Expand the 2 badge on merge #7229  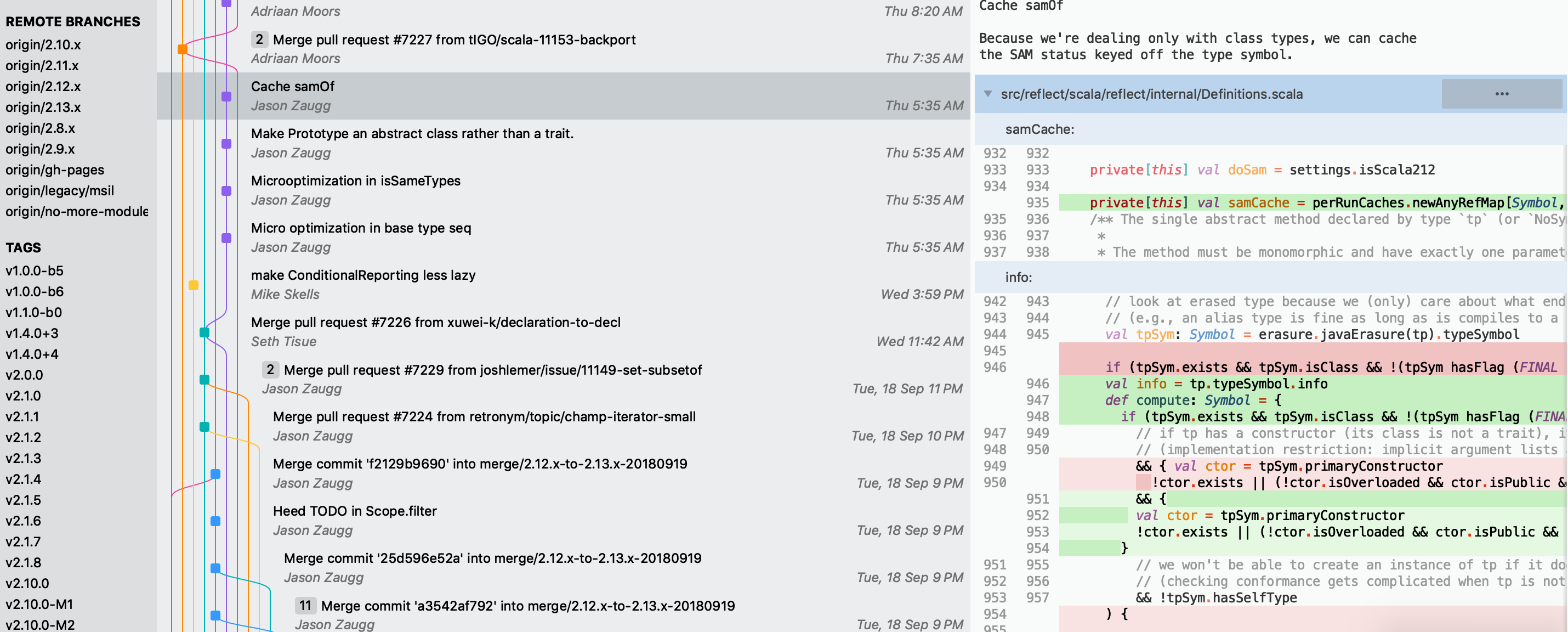pyautogui.click(x=270, y=370)
